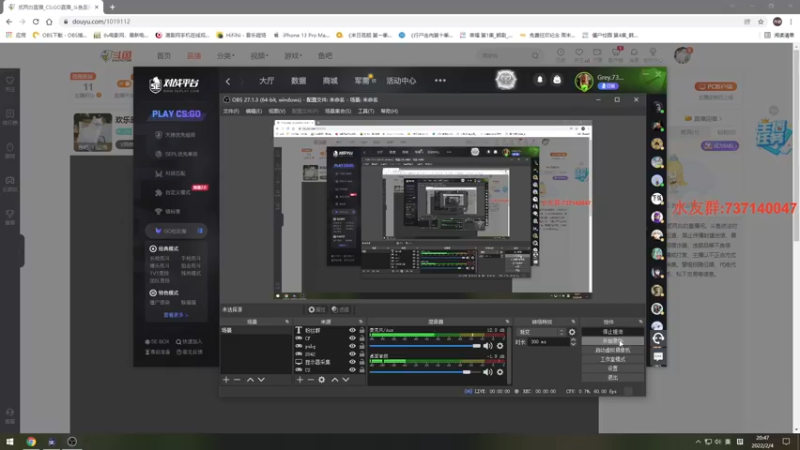Image resolution: width=800 pixels, height=450 pixels.
Task: Expand the 特色模式 section in 5E sidebar
Action: tap(164, 293)
